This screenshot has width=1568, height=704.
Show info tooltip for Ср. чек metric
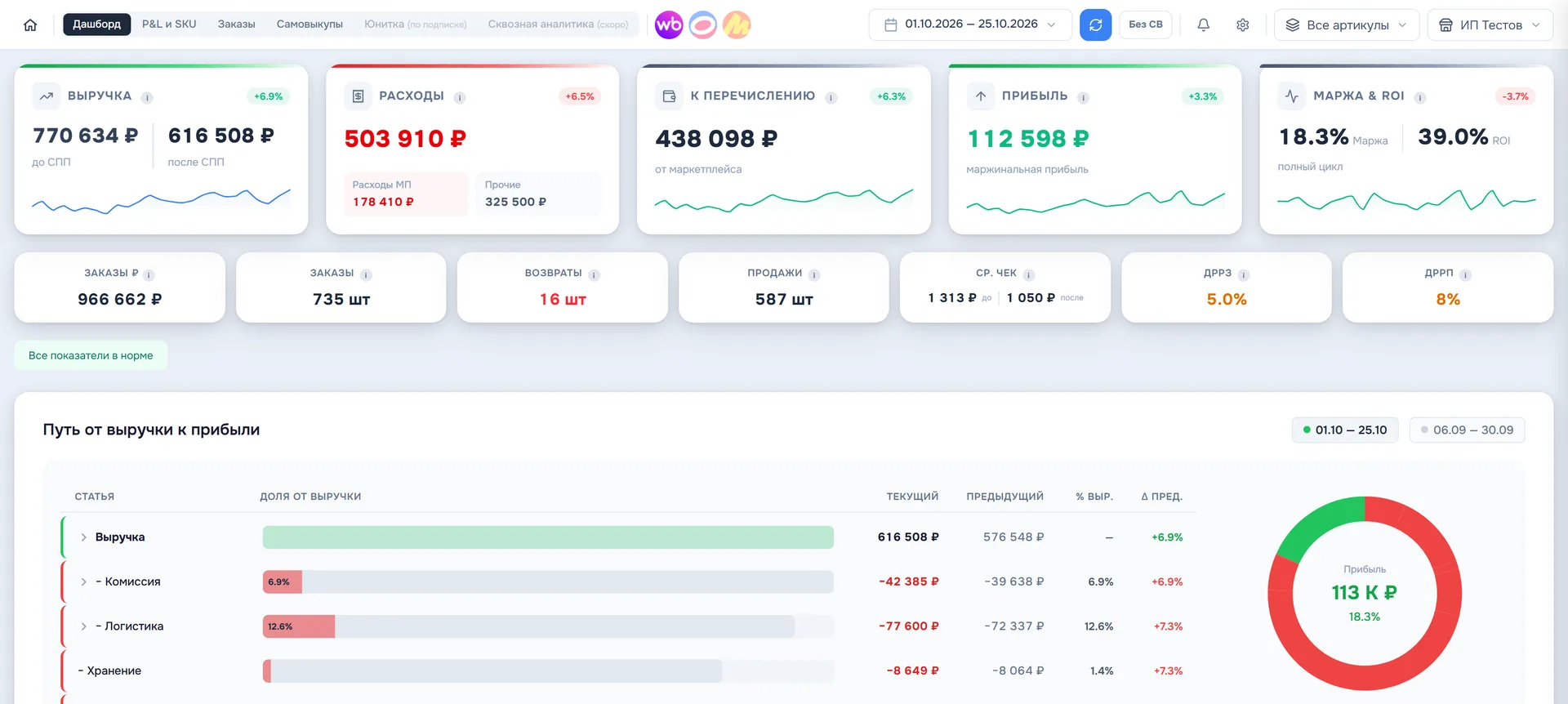coord(1029,274)
